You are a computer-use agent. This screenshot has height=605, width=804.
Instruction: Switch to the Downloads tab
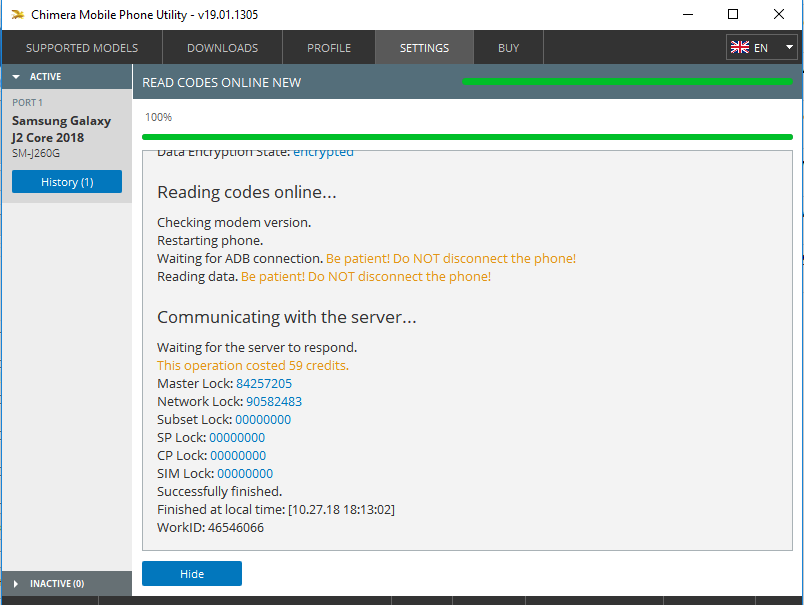point(223,48)
